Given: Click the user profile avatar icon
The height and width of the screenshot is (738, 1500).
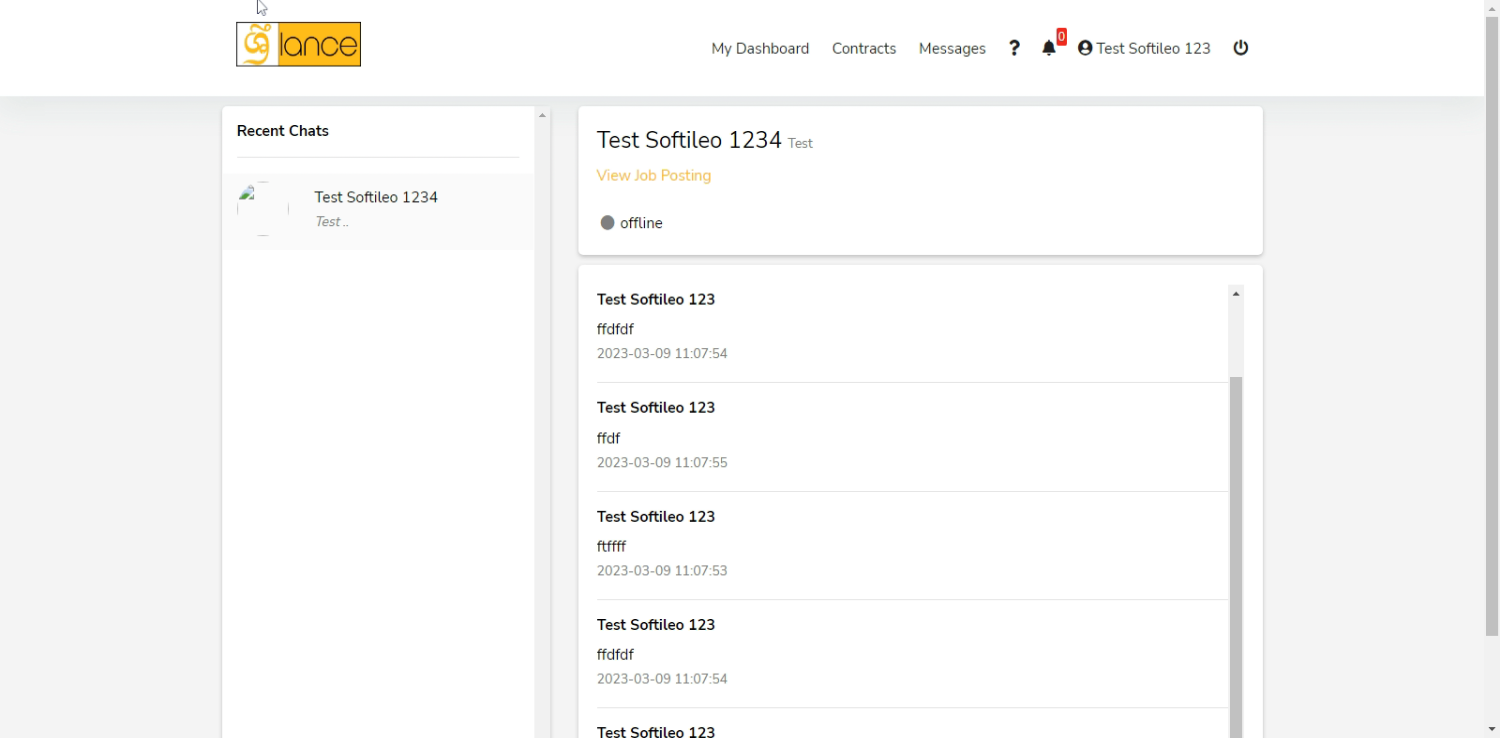Looking at the screenshot, I should coord(1085,48).
